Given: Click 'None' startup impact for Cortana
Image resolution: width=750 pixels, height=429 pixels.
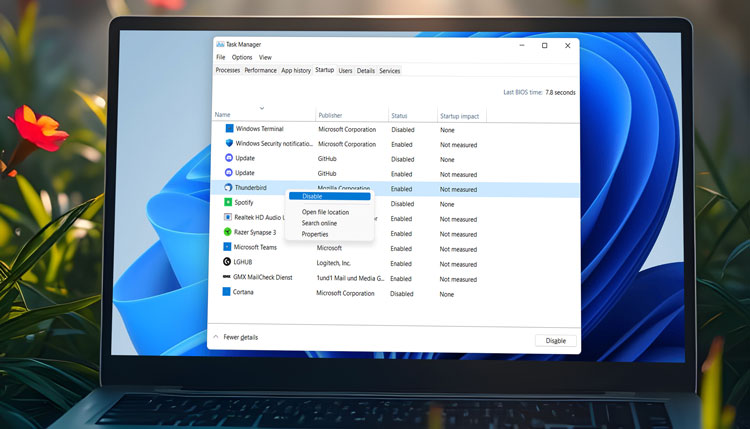Looking at the screenshot, I should 447,294.
